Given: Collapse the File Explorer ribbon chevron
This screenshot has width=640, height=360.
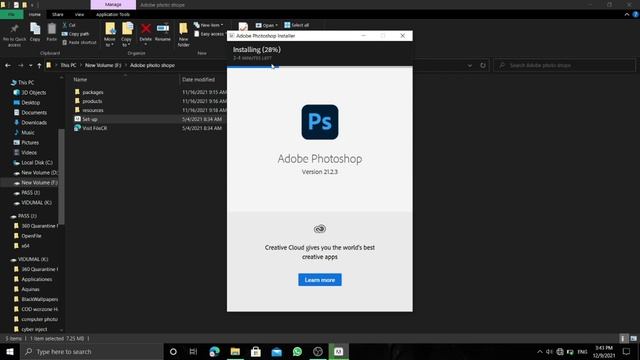Looking at the screenshot, I should point(627,14).
